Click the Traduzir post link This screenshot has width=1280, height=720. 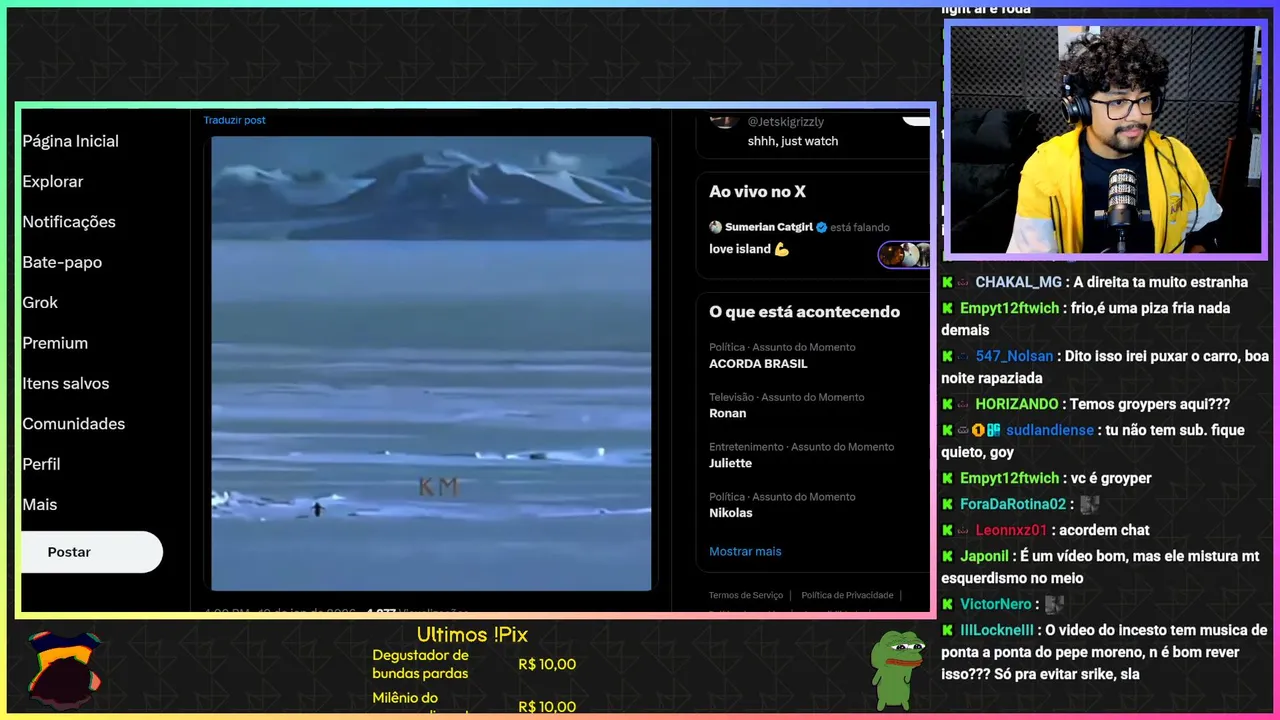coord(235,120)
